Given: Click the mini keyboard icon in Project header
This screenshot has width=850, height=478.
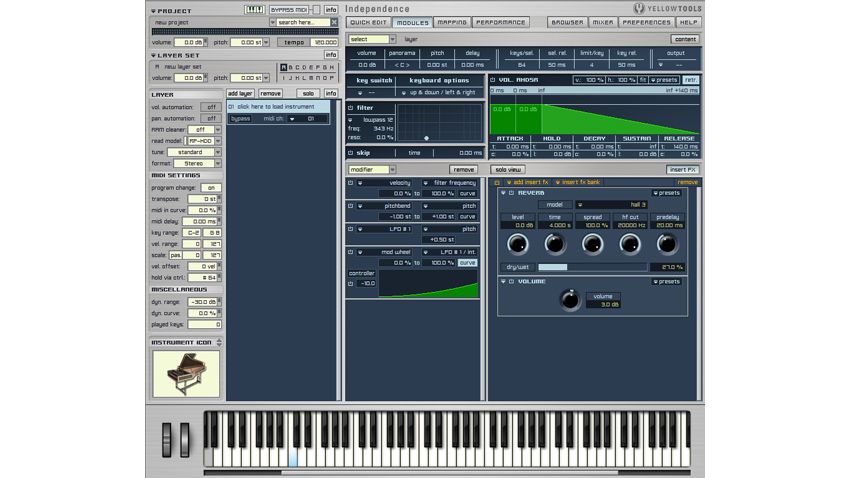Looking at the screenshot, I should click(x=254, y=10).
